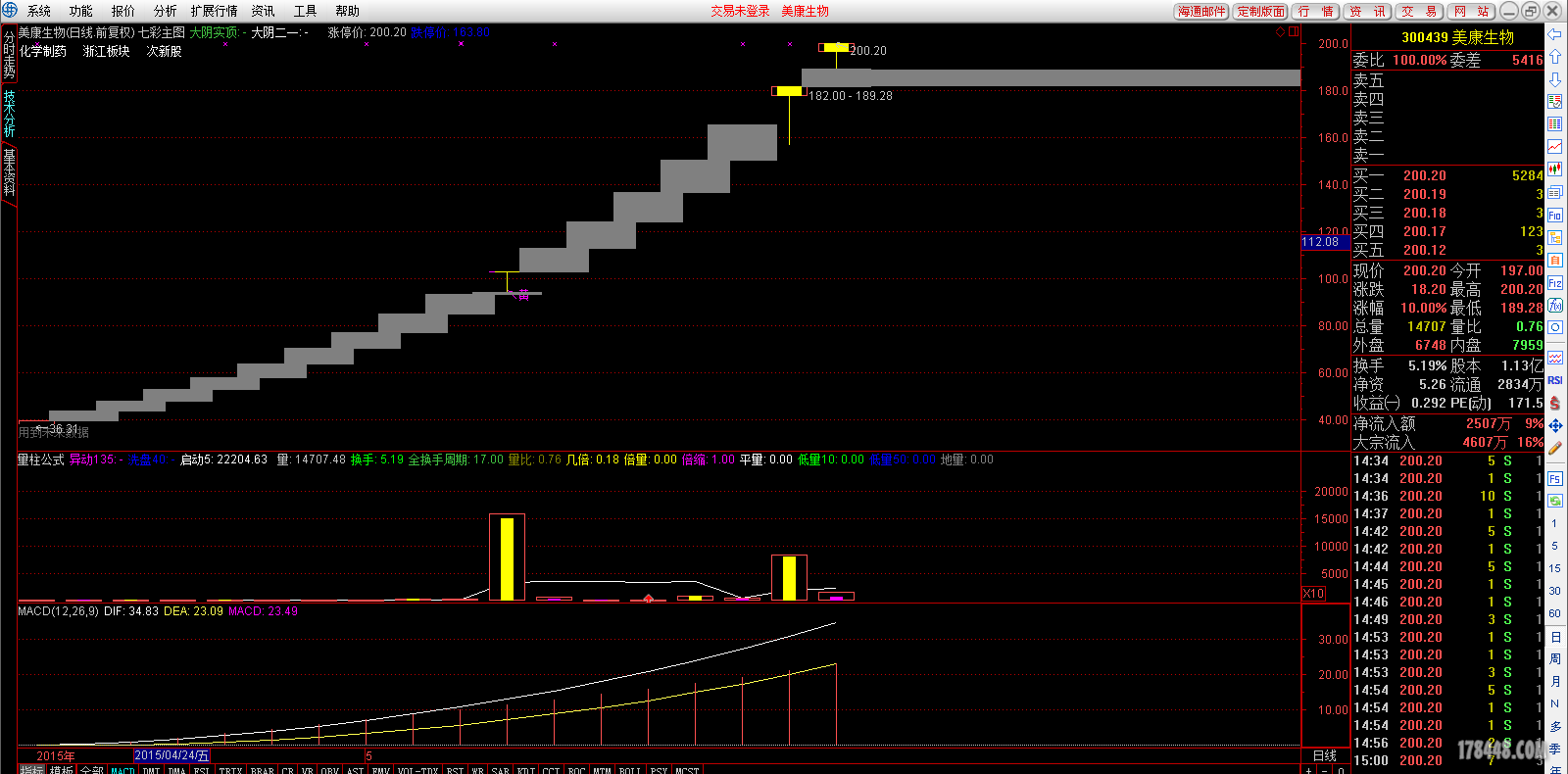This screenshot has width=1568, height=774.
Task: Switch to 30-minute period
Action: pyautogui.click(x=1555, y=591)
